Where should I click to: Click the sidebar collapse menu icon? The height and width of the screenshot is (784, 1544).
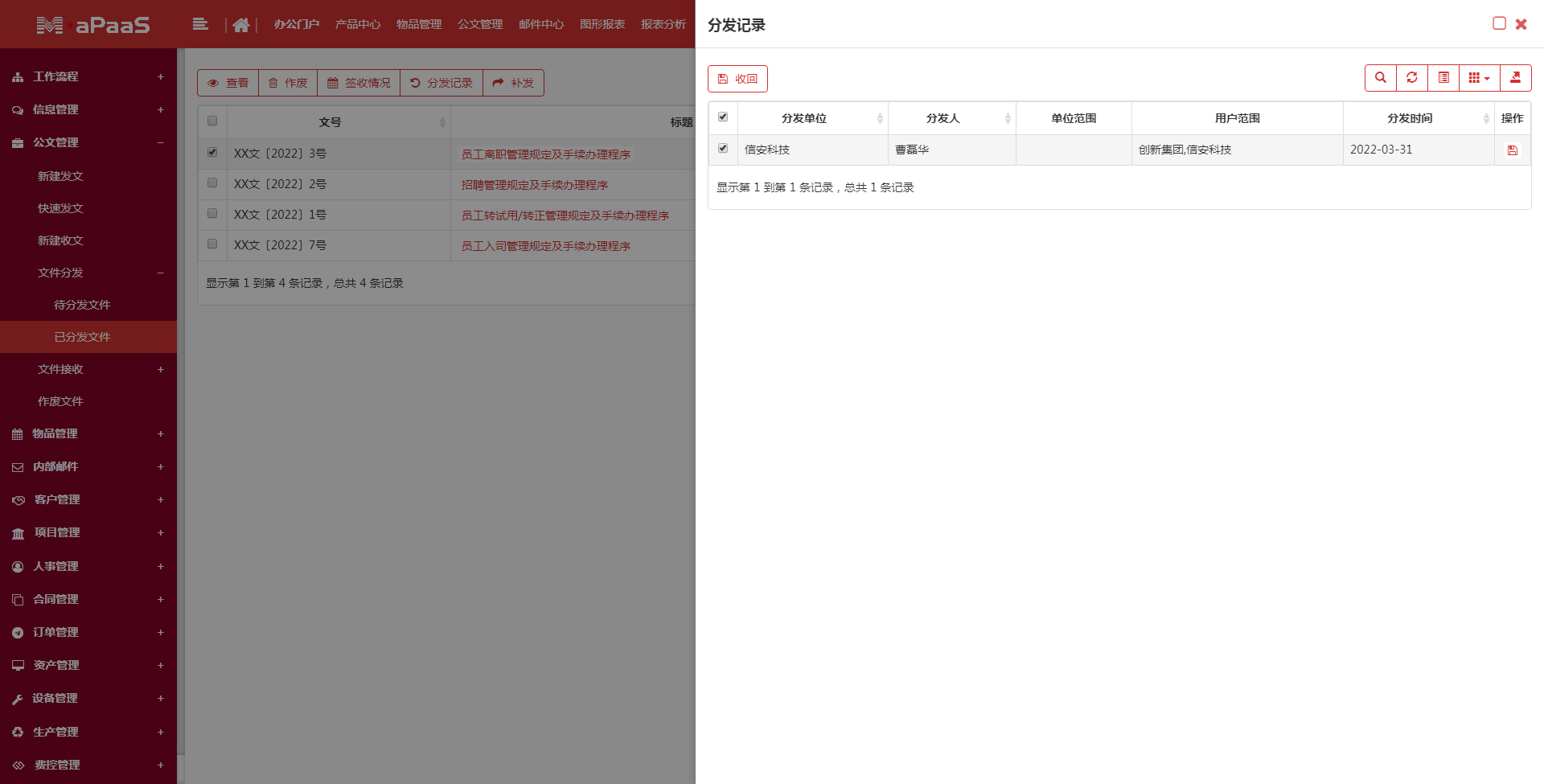tap(200, 24)
